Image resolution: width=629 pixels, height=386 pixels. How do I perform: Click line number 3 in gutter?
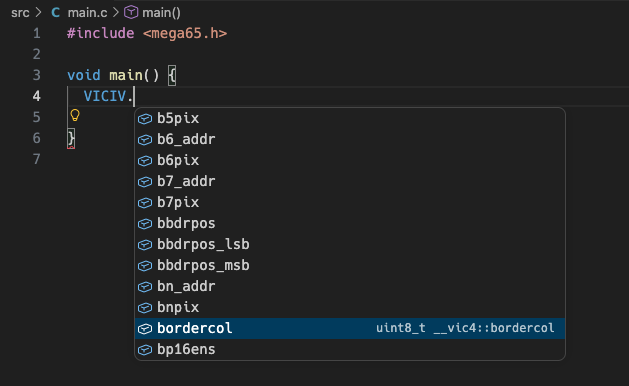click(x=37, y=75)
